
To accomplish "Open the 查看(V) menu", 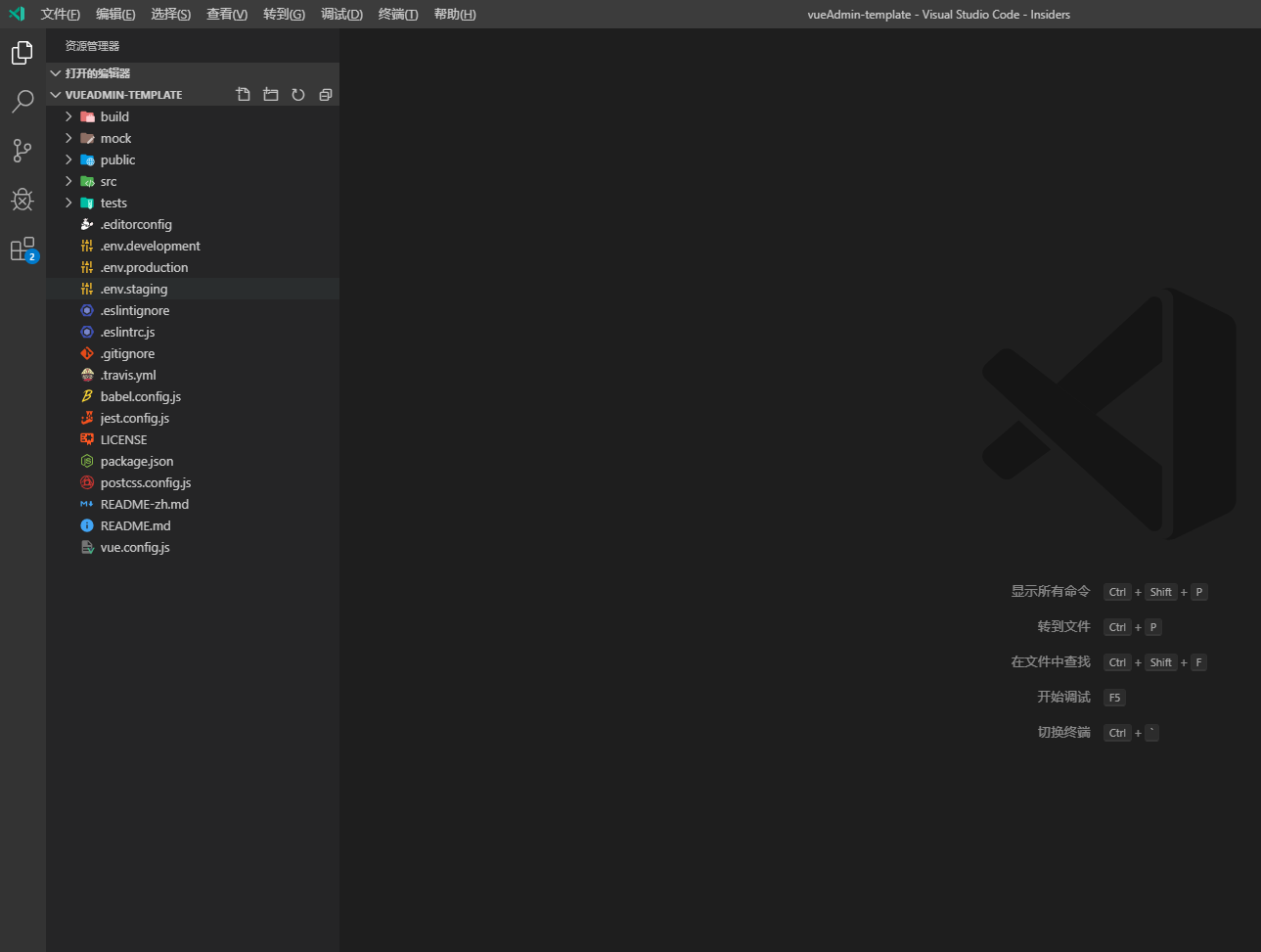I will [227, 14].
